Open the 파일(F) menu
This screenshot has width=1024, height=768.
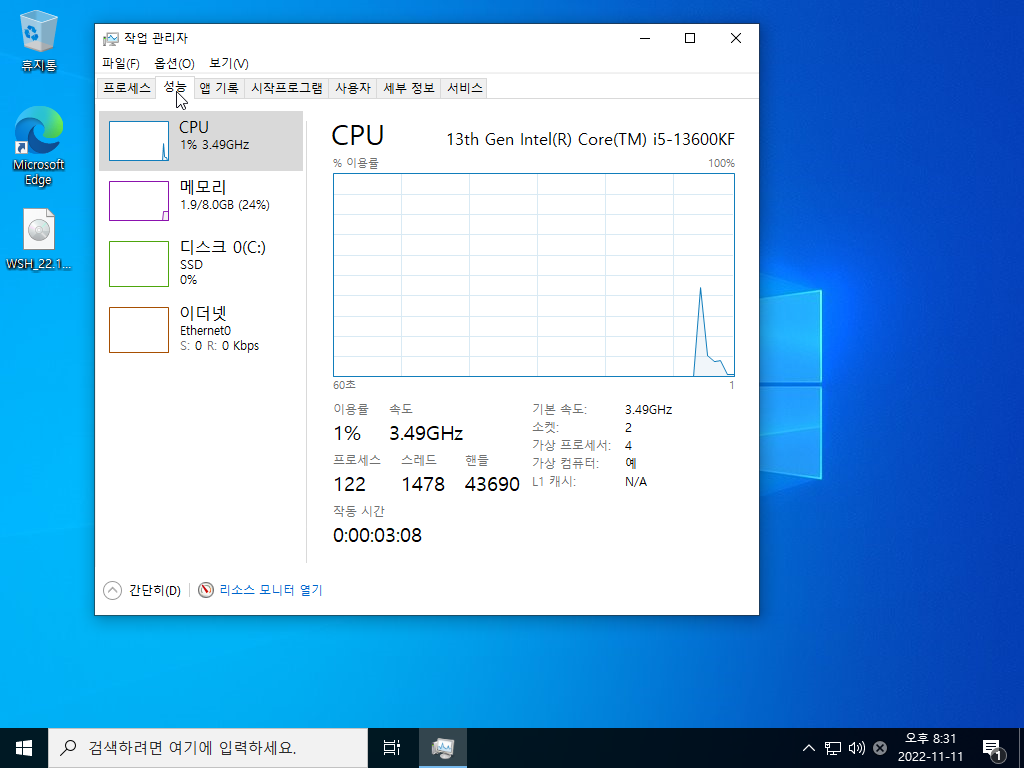[x=121, y=63]
